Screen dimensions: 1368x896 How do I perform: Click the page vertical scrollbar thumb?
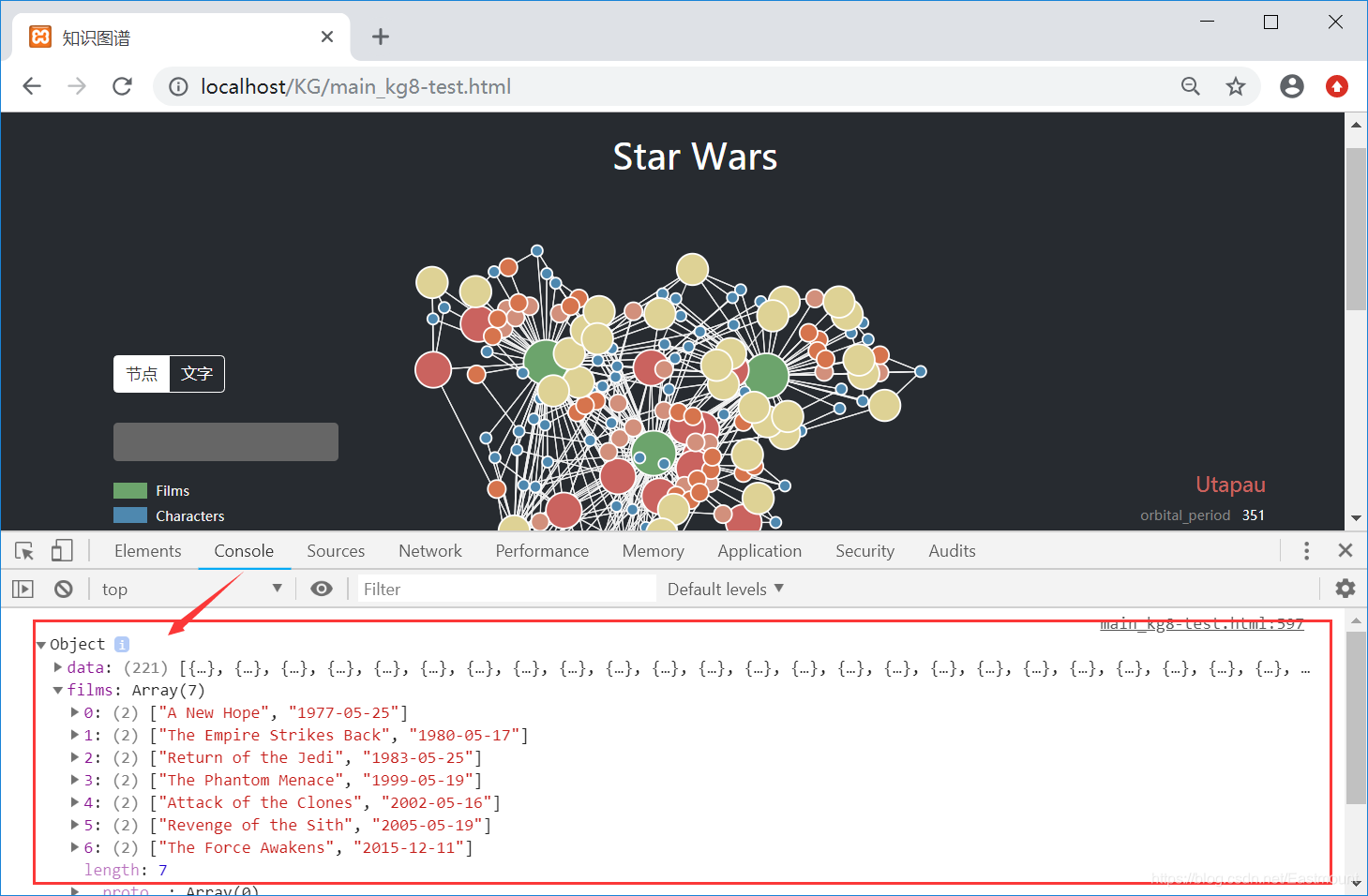(x=1356, y=229)
